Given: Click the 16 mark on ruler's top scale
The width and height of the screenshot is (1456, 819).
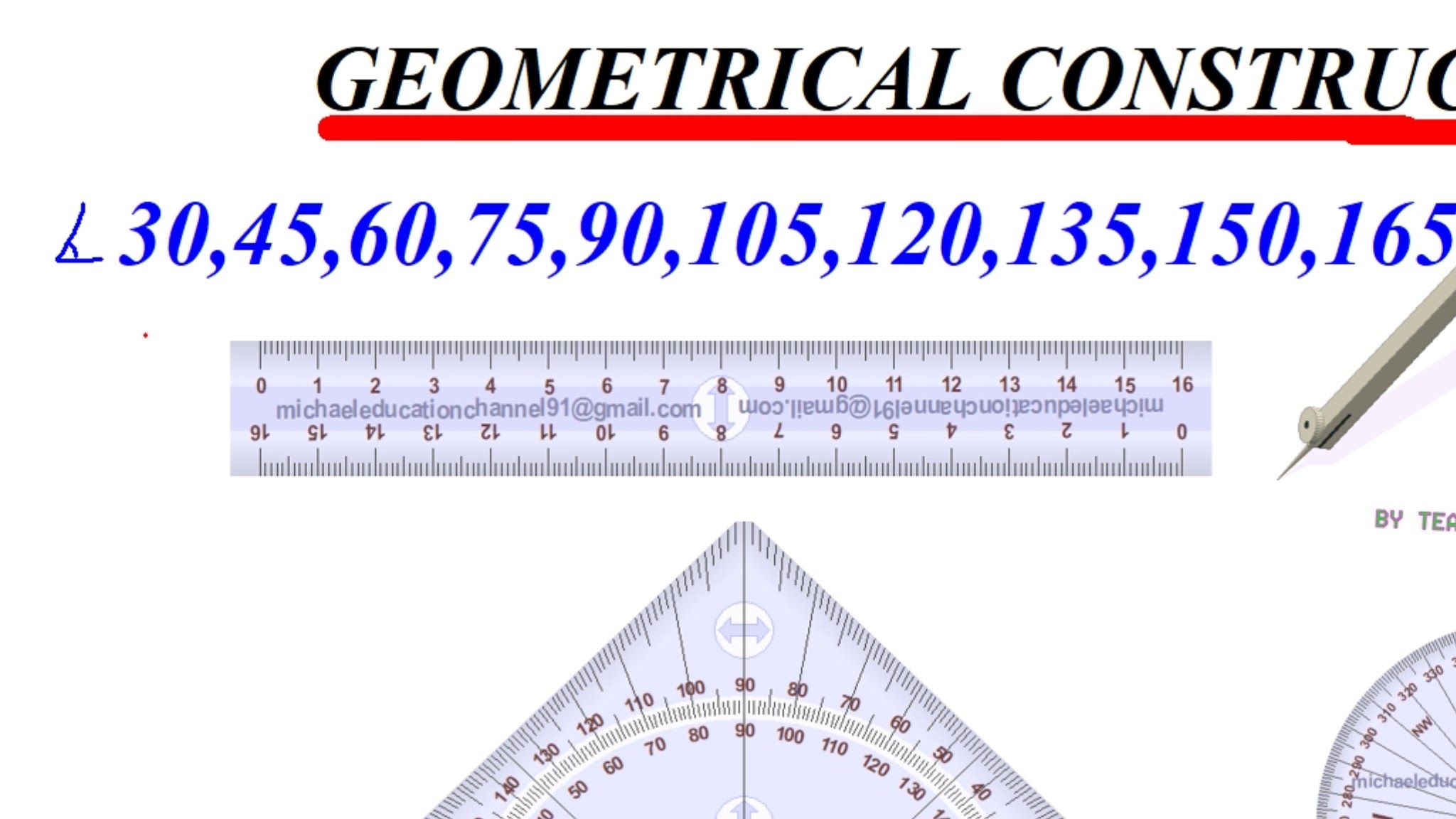Looking at the screenshot, I should [x=1182, y=385].
